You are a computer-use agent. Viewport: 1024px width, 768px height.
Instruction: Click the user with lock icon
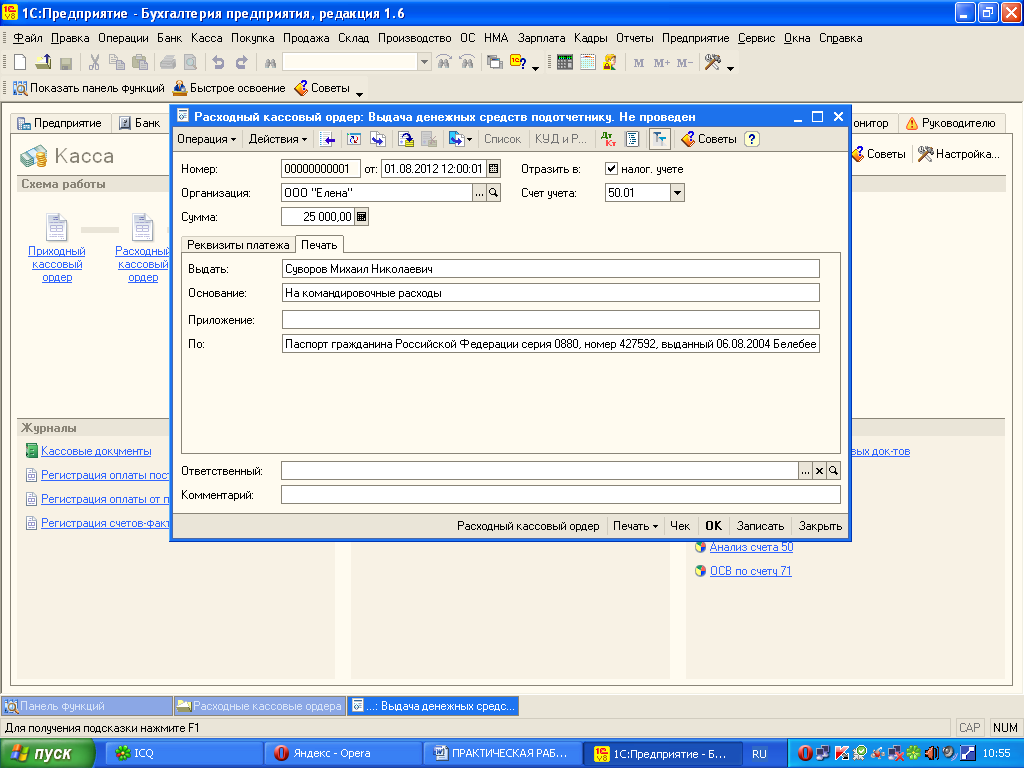[610, 63]
